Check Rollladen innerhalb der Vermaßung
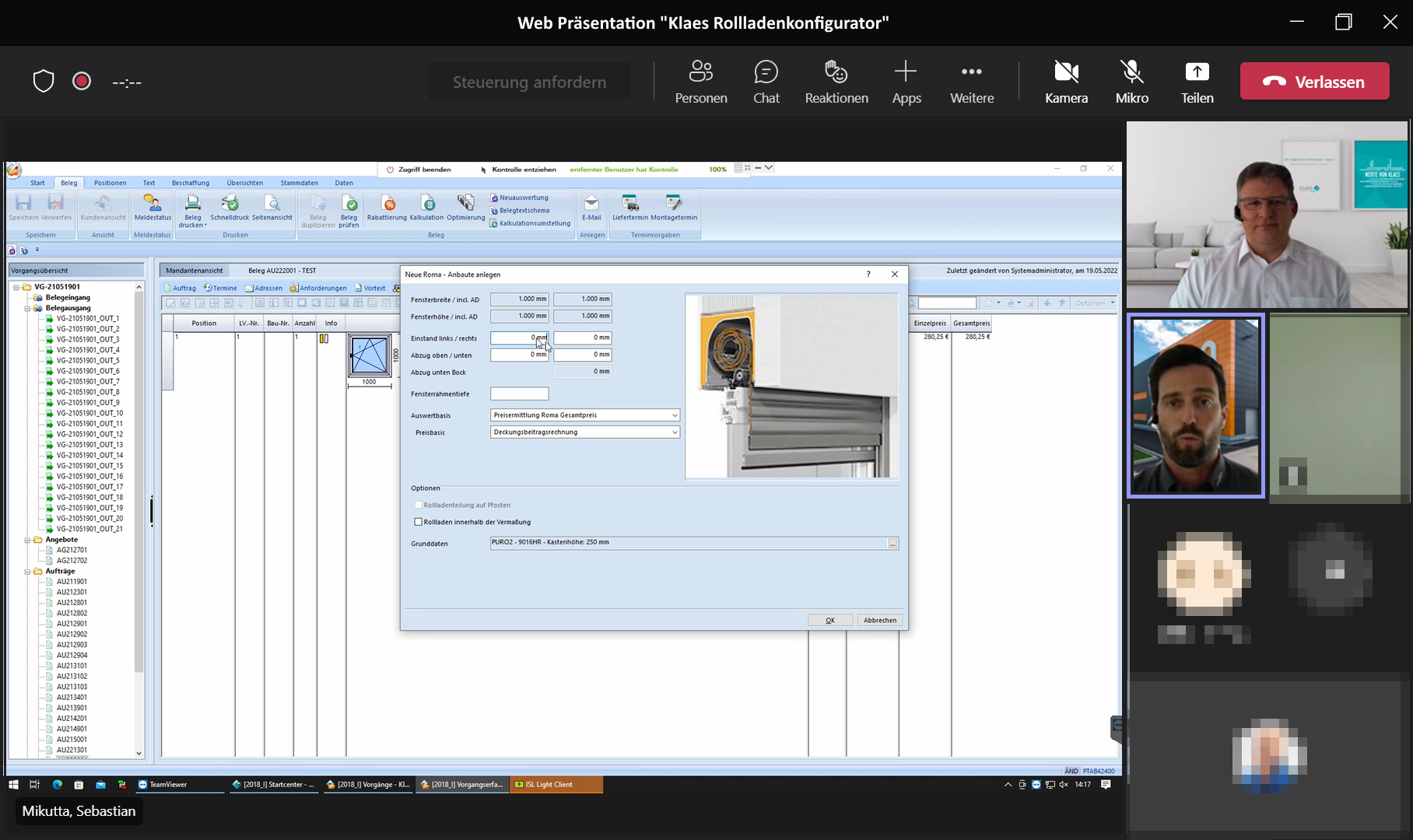This screenshot has height=840, width=1413. point(419,522)
